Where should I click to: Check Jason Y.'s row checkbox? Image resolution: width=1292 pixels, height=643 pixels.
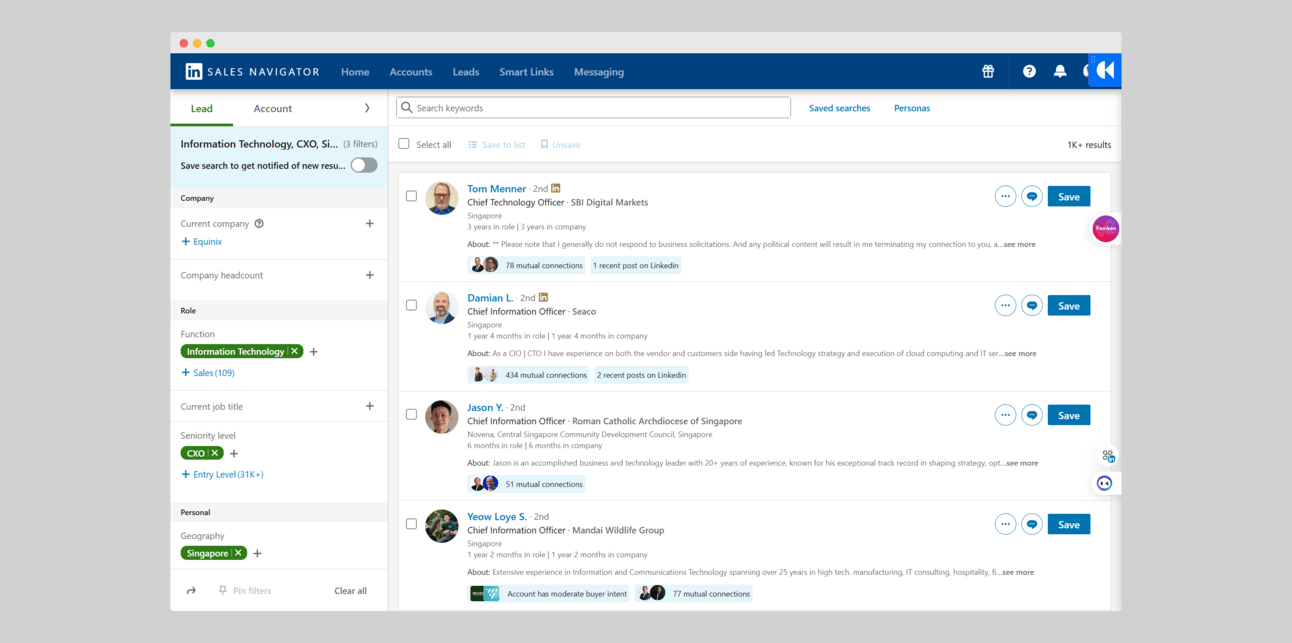(411, 414)
